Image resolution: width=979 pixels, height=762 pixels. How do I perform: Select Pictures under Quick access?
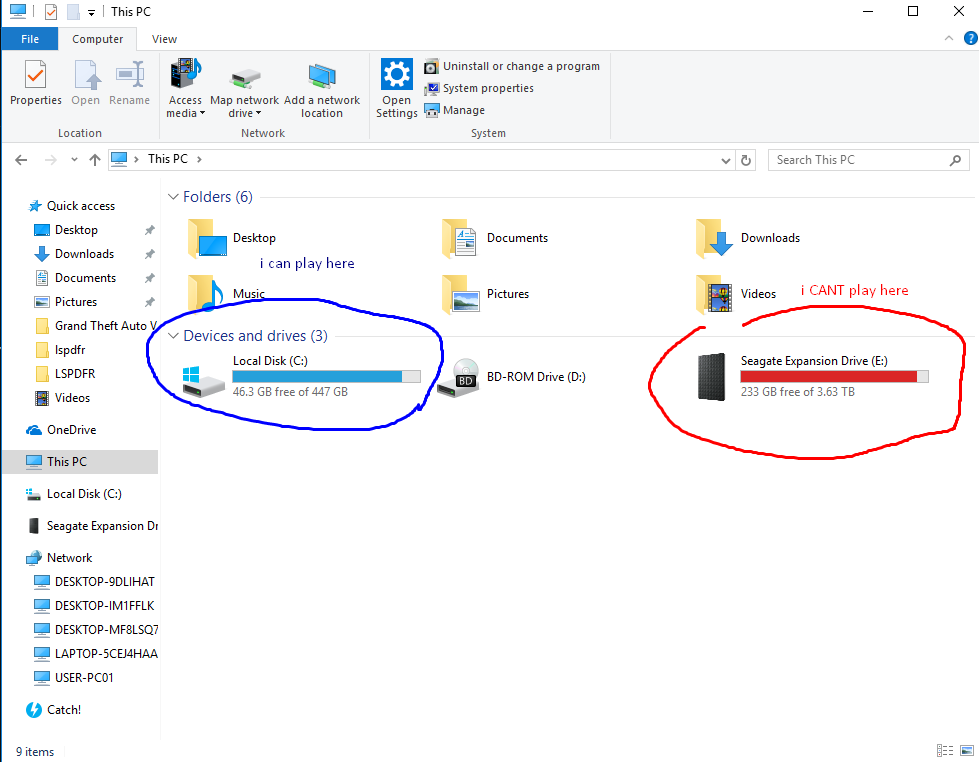(x=76, y=302)
